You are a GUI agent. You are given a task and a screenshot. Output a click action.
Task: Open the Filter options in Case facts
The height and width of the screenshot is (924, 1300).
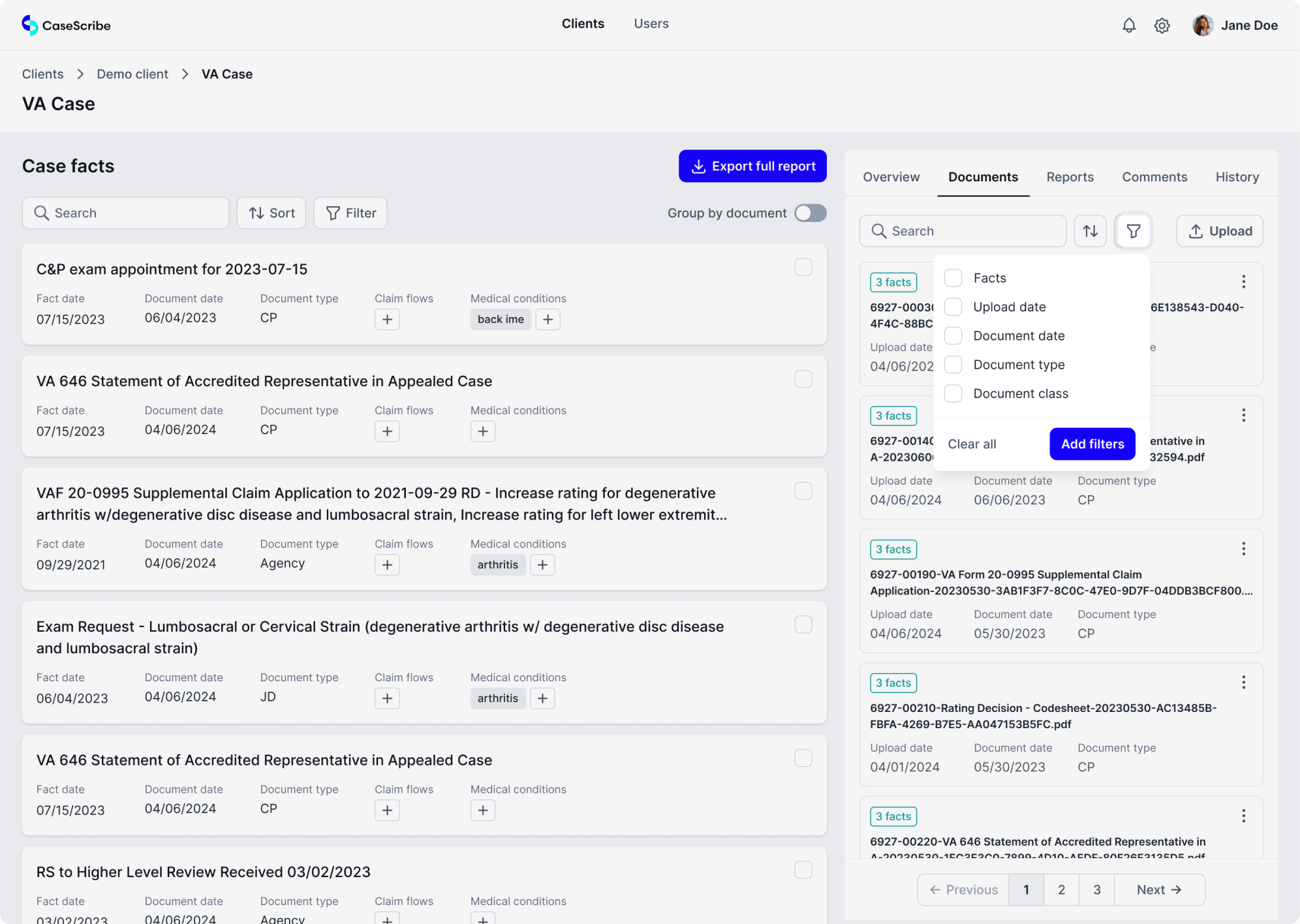350,213
